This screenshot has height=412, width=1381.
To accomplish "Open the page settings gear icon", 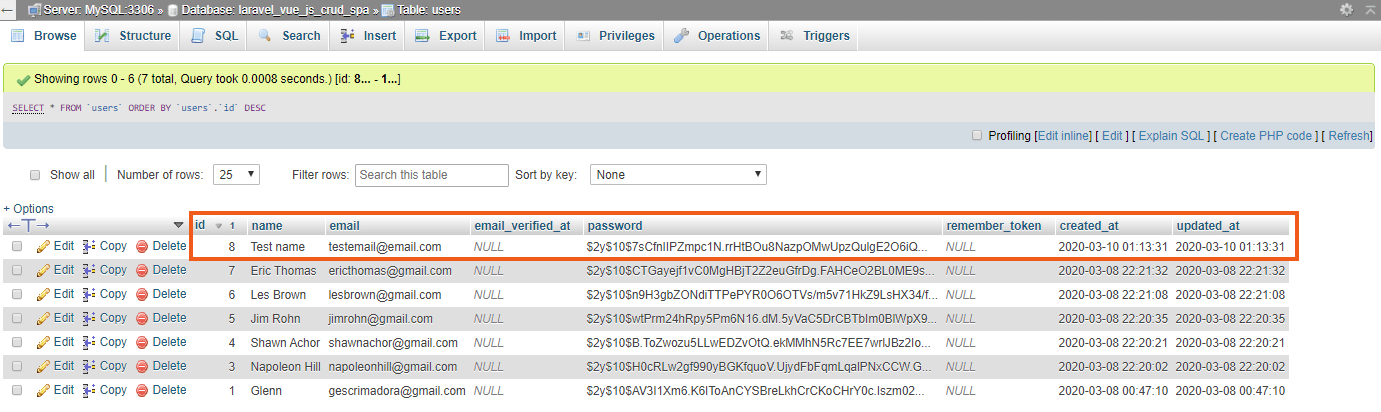I will tap(1346, 9).
